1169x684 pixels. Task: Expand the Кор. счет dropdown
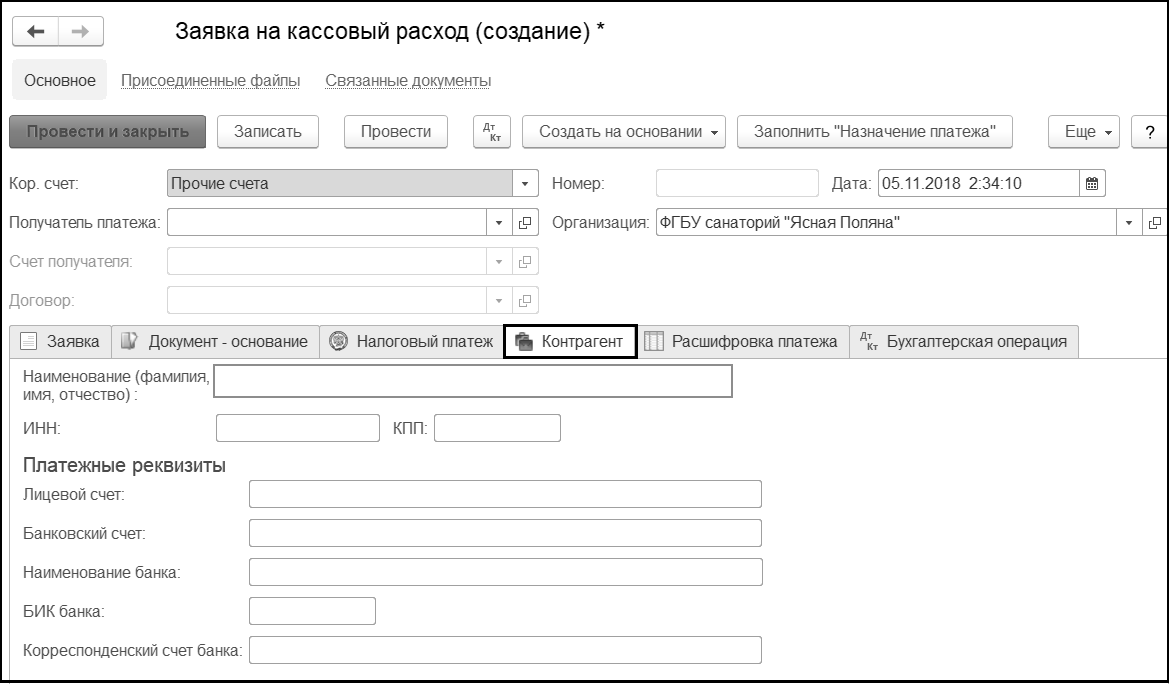tap(526, 184)
